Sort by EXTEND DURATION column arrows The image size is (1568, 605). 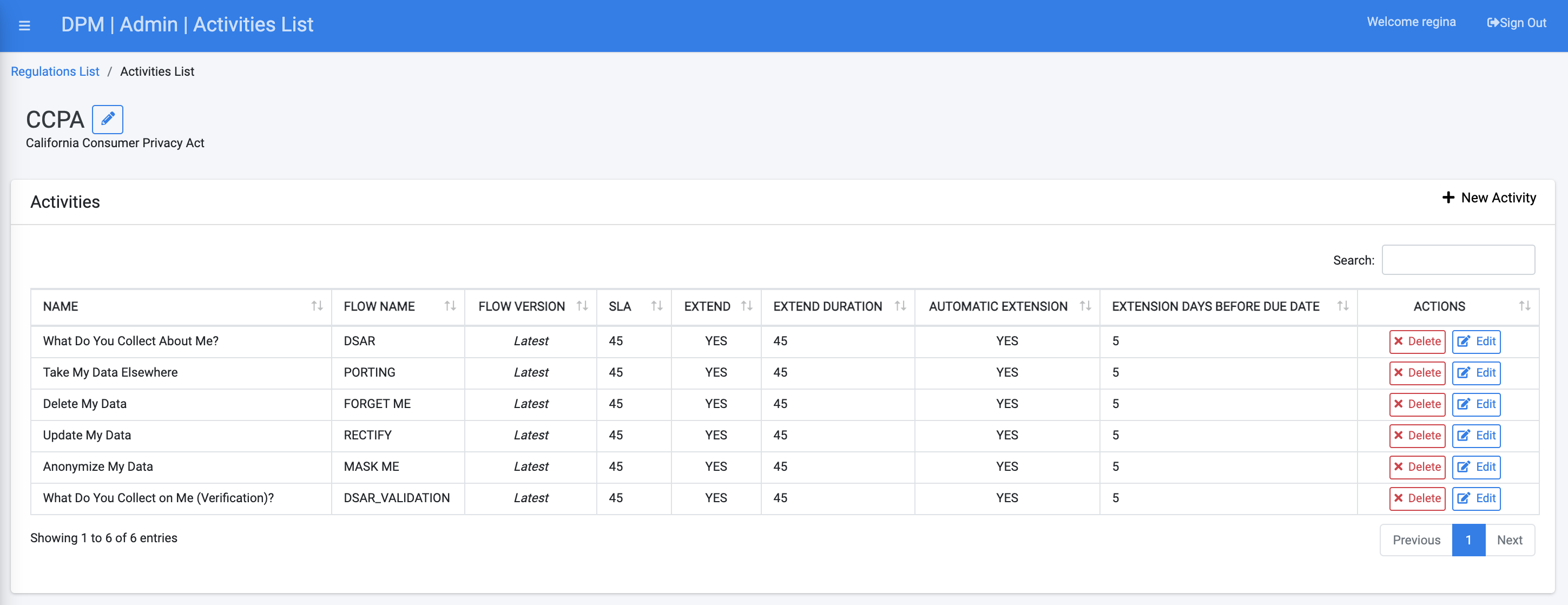901,306
